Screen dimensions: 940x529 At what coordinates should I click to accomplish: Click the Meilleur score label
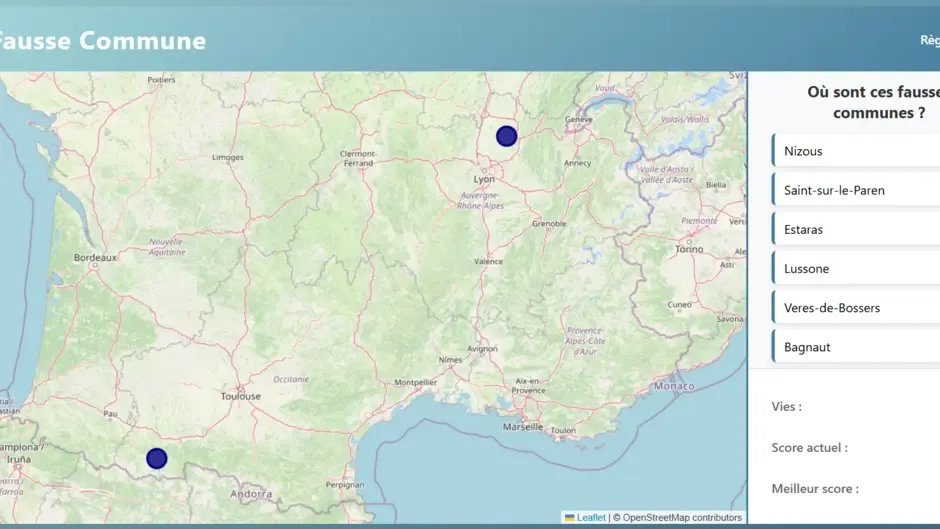coord(815,488)
